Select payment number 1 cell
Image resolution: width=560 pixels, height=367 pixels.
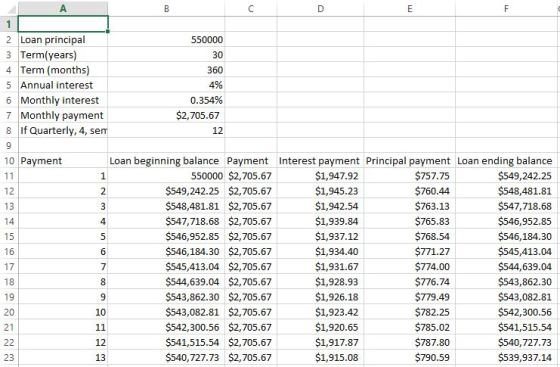[x=63, y=176]
